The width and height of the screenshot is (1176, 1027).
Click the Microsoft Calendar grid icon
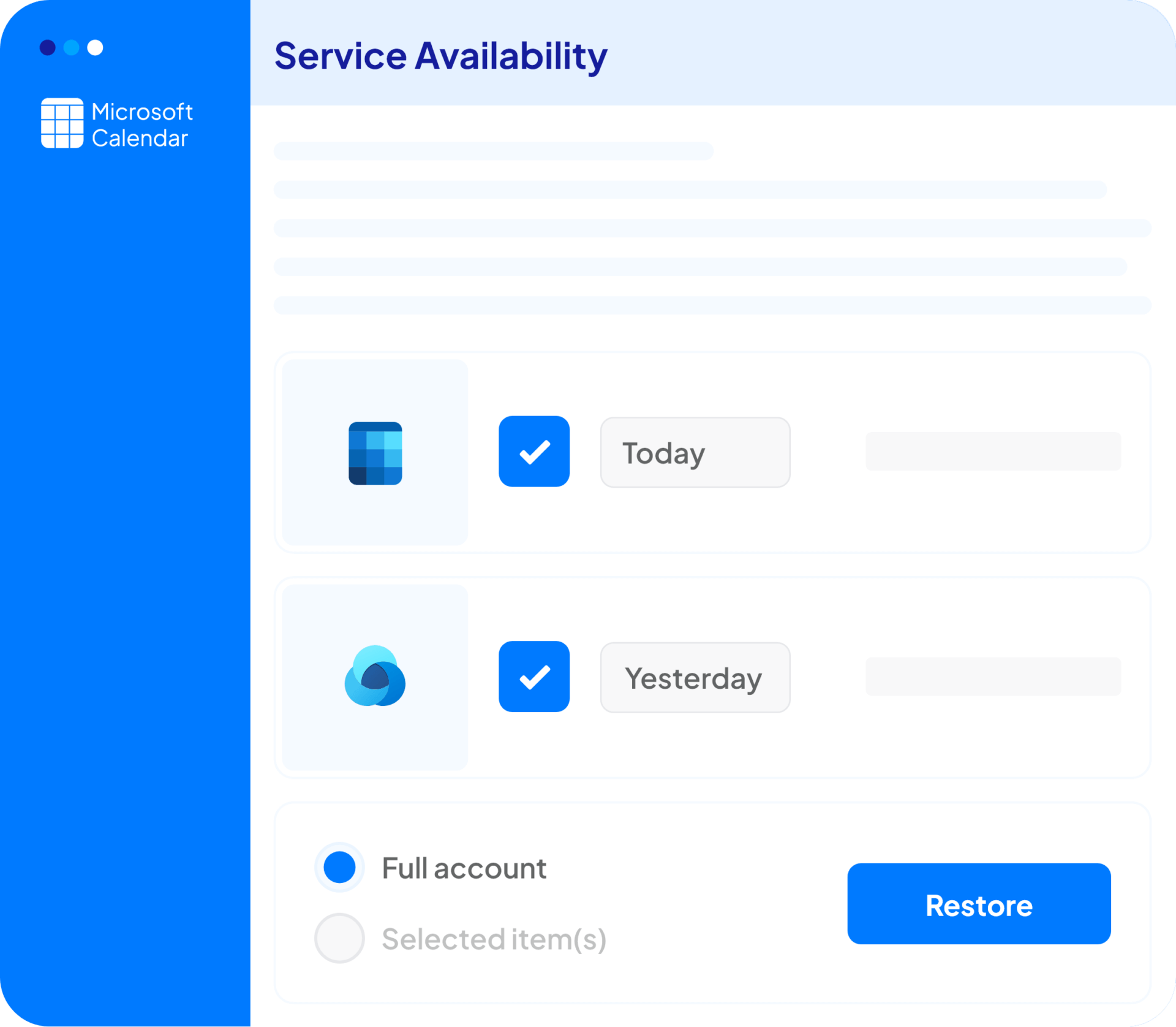(x=62, y=123)
